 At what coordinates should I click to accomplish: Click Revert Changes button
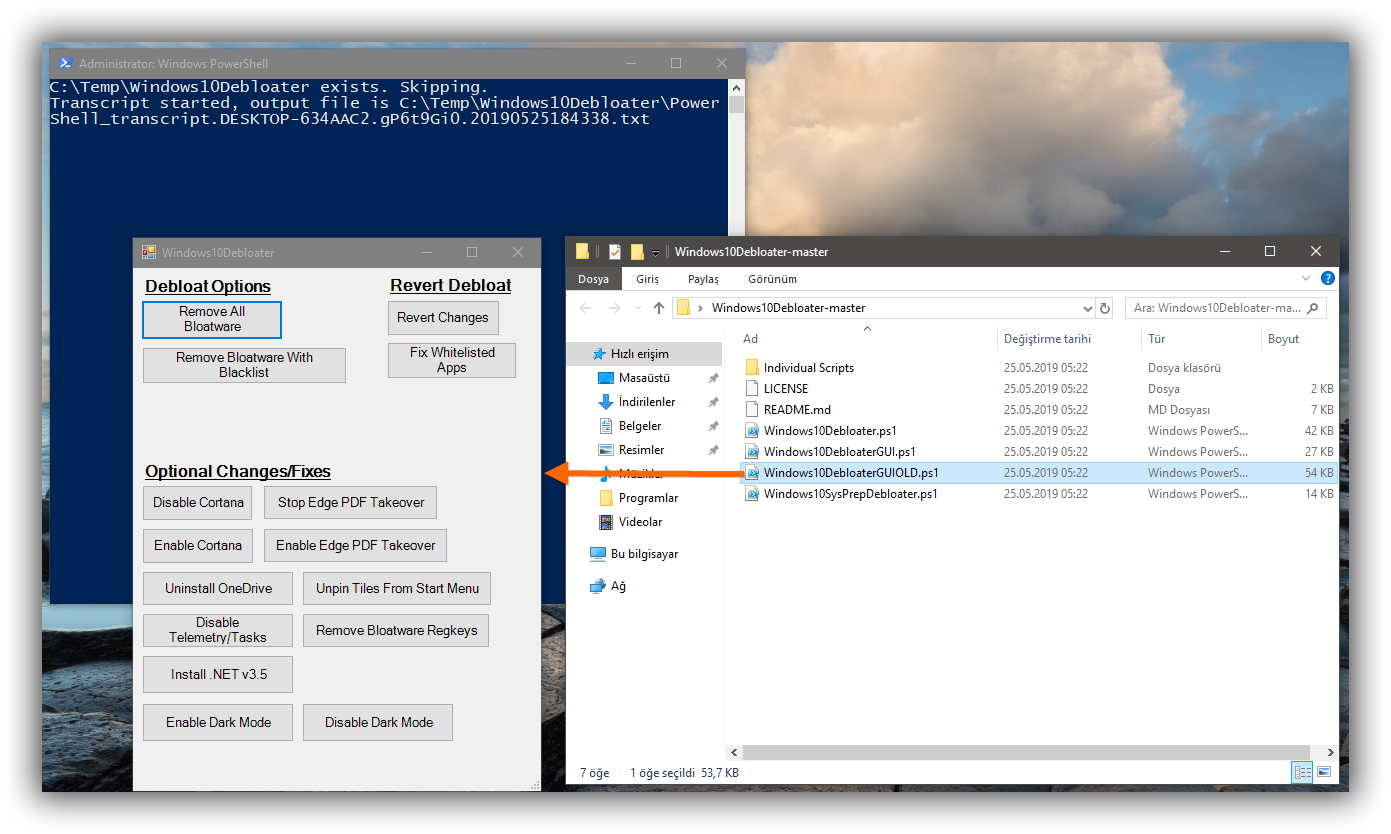pos(443,318)
